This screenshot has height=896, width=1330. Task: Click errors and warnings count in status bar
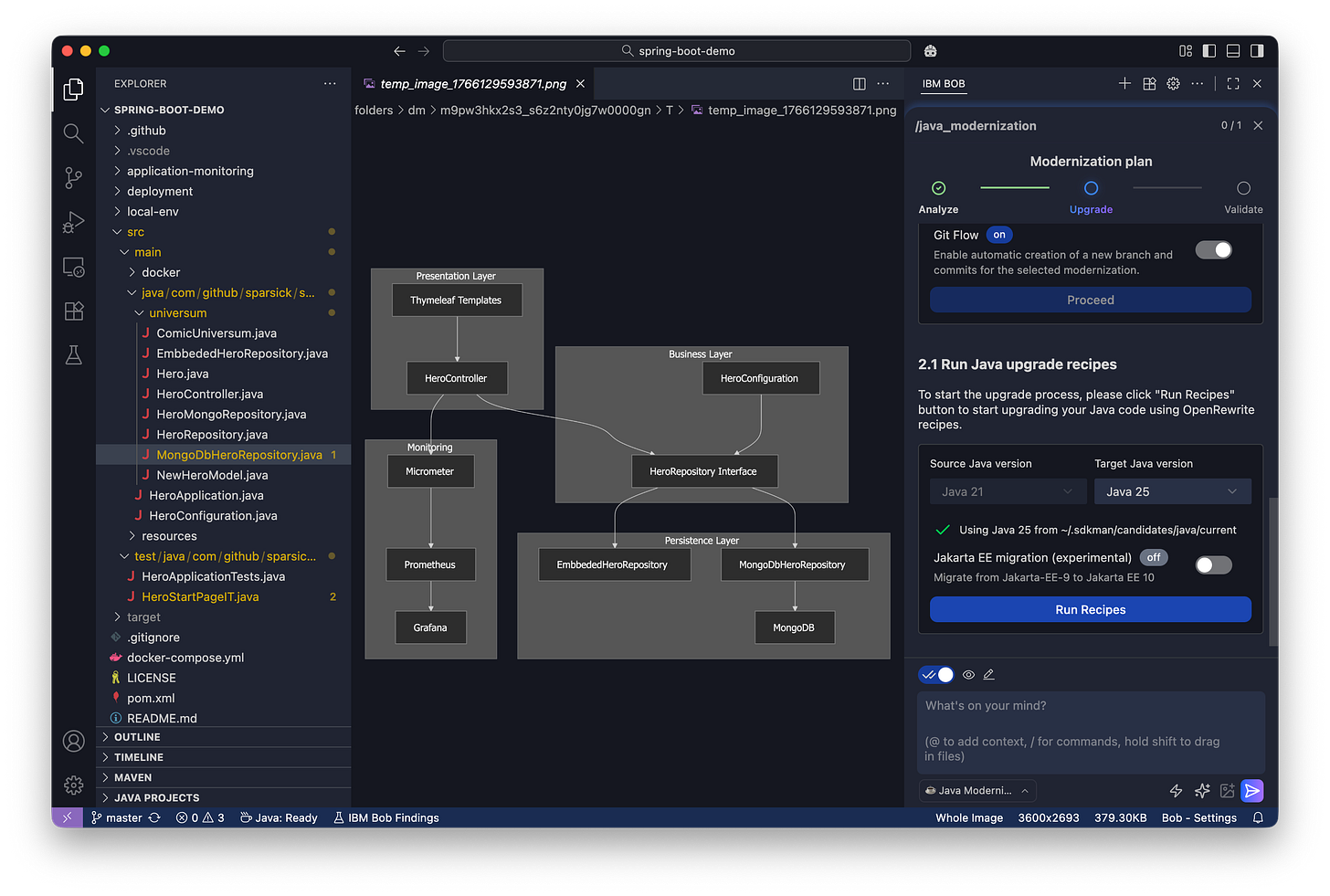tap(200, 817)
